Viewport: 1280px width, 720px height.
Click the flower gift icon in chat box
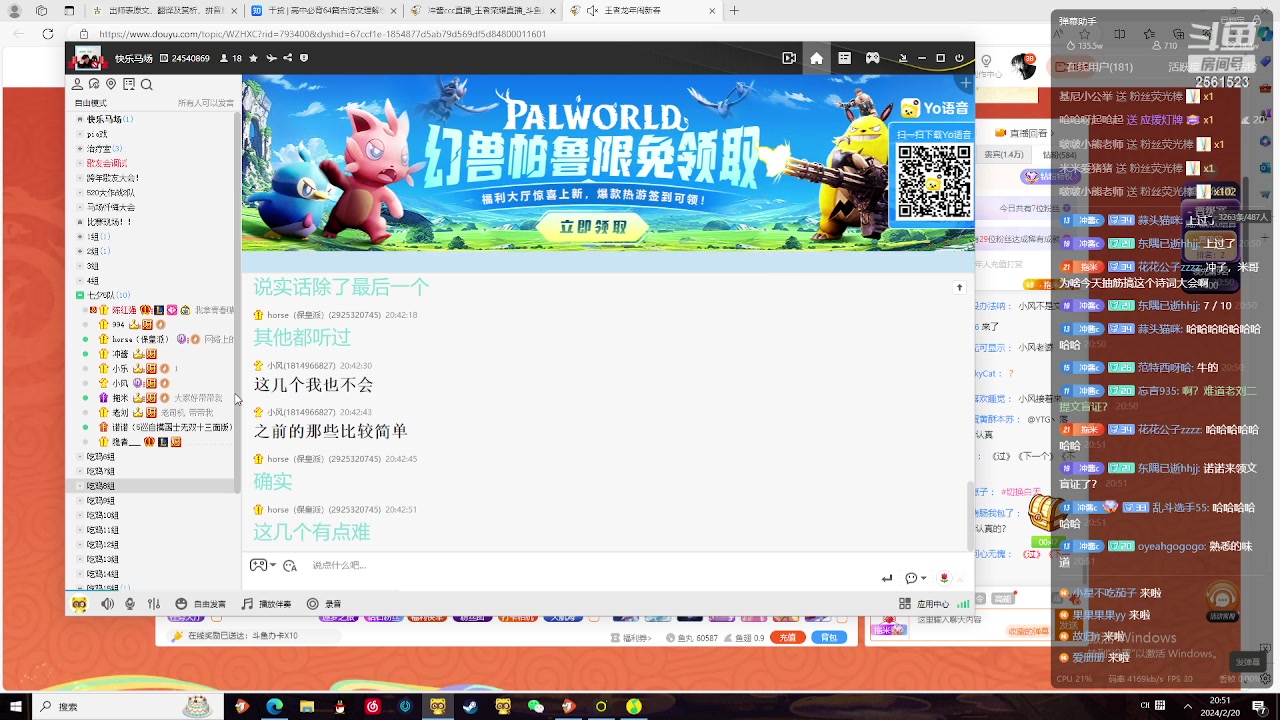point(944,578)
